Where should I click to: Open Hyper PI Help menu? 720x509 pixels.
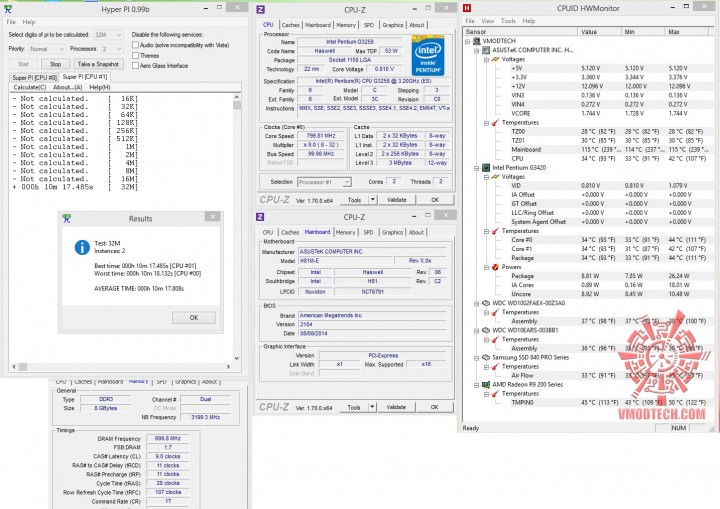(x=29, y=22)
